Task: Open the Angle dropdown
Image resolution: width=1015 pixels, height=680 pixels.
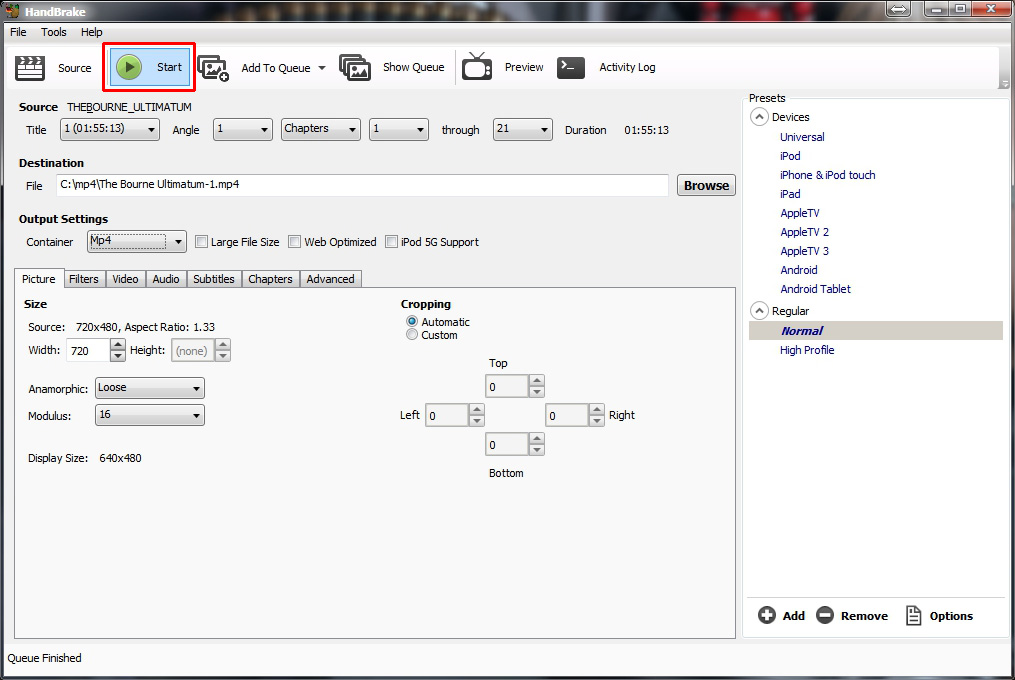Action: (243, 130)
